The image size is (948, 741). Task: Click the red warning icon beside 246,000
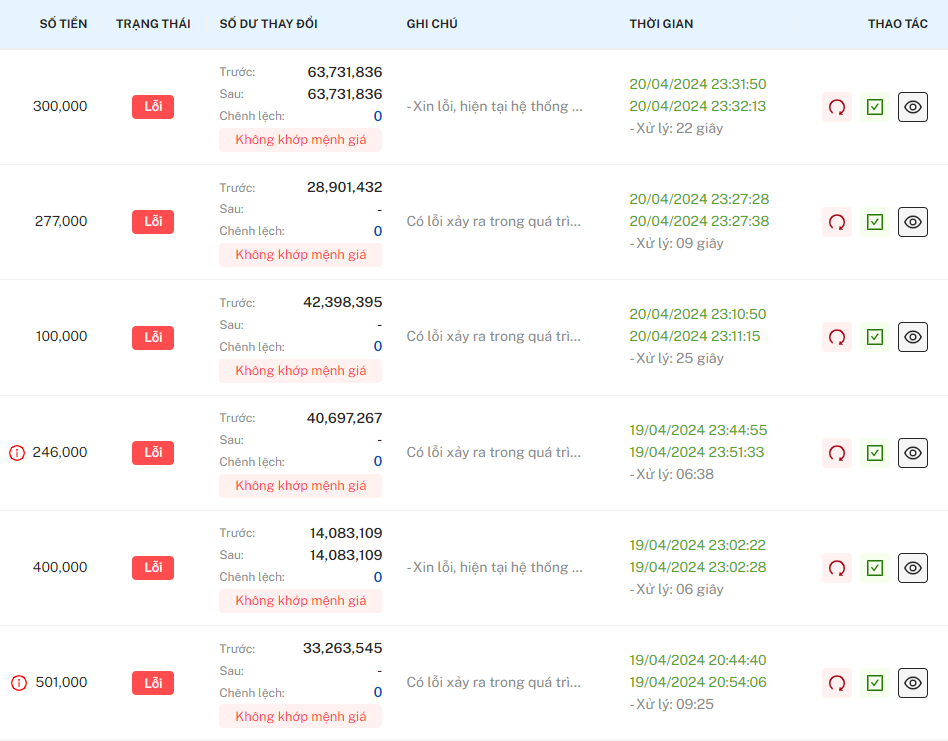(17, 453)
